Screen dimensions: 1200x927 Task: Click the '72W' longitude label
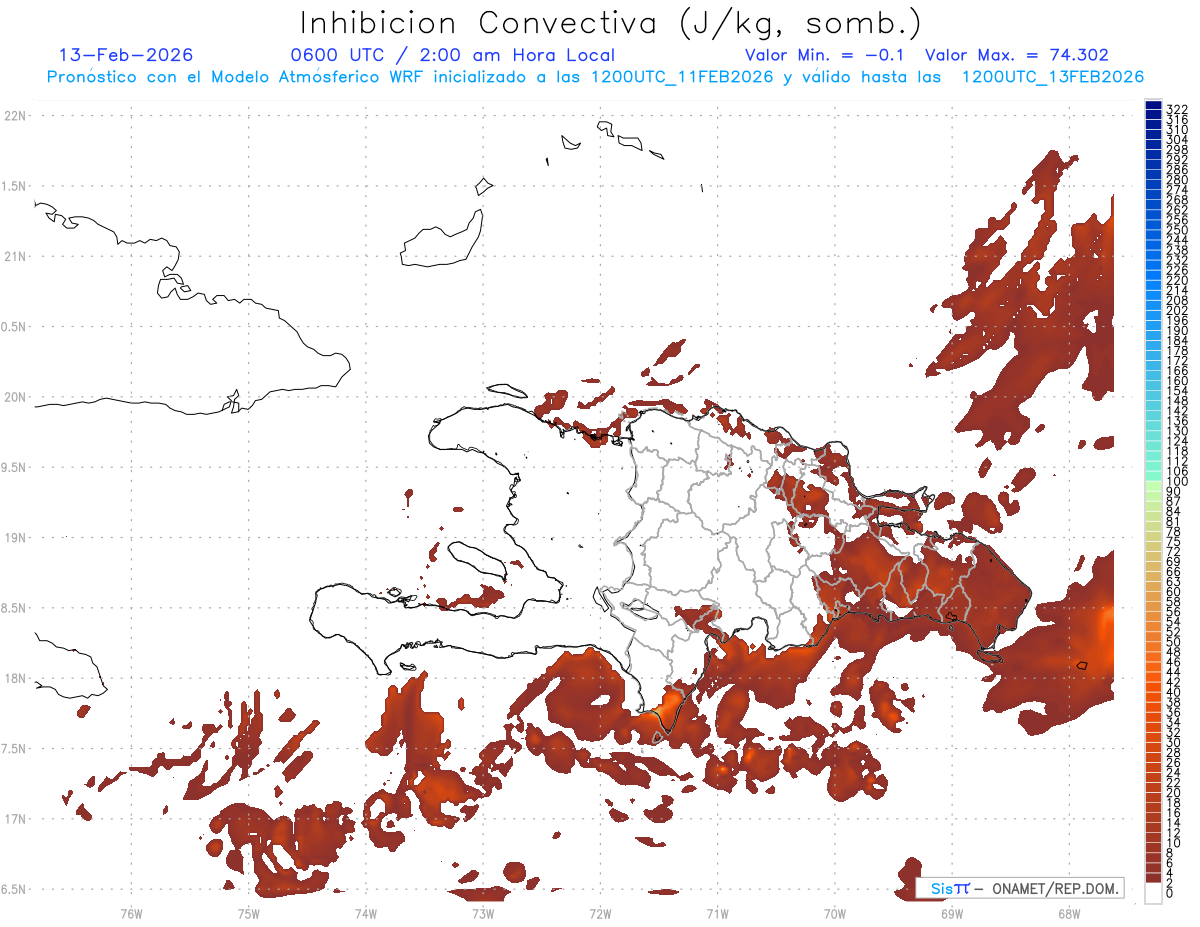(x=600, y=913)
